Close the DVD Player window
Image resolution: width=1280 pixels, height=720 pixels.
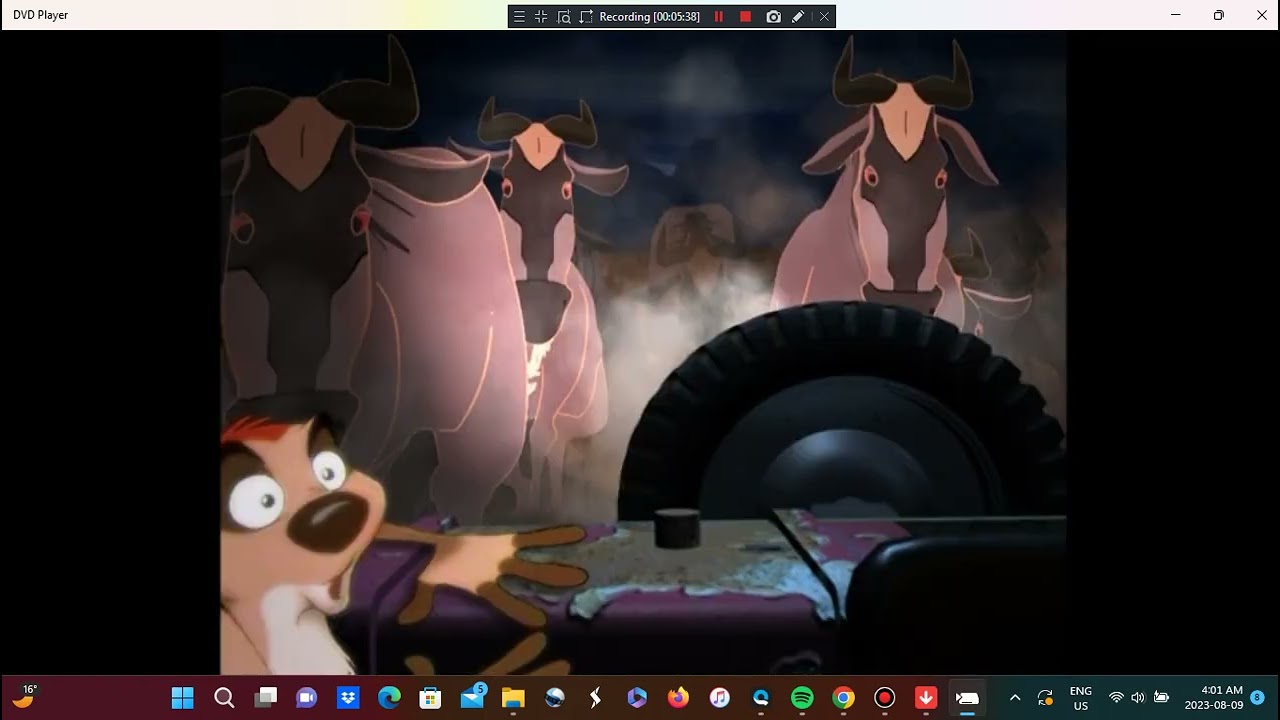coord(1261,15)
